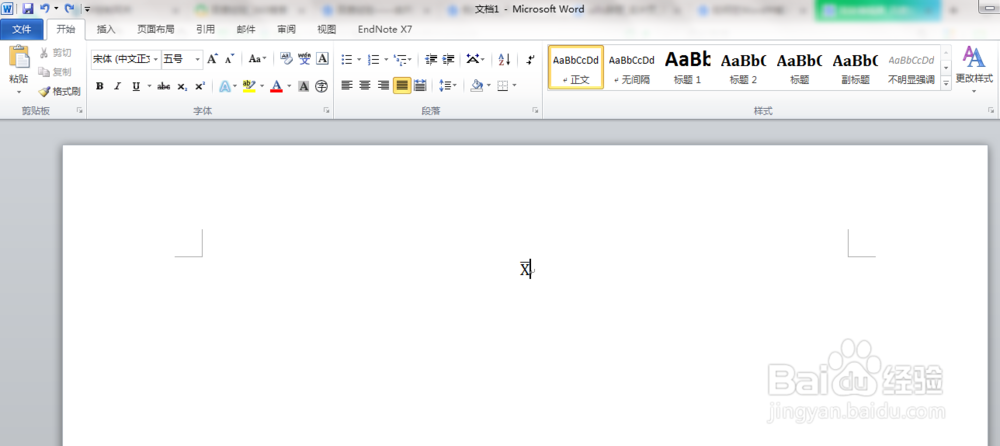Toggle subscript formatting
The image size is (1000, 446).
point(182,86)
